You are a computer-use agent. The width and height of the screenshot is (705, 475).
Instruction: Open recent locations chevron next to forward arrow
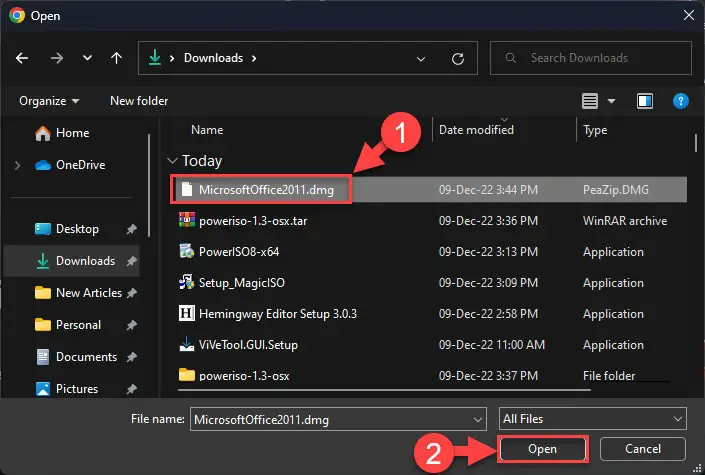87,58
